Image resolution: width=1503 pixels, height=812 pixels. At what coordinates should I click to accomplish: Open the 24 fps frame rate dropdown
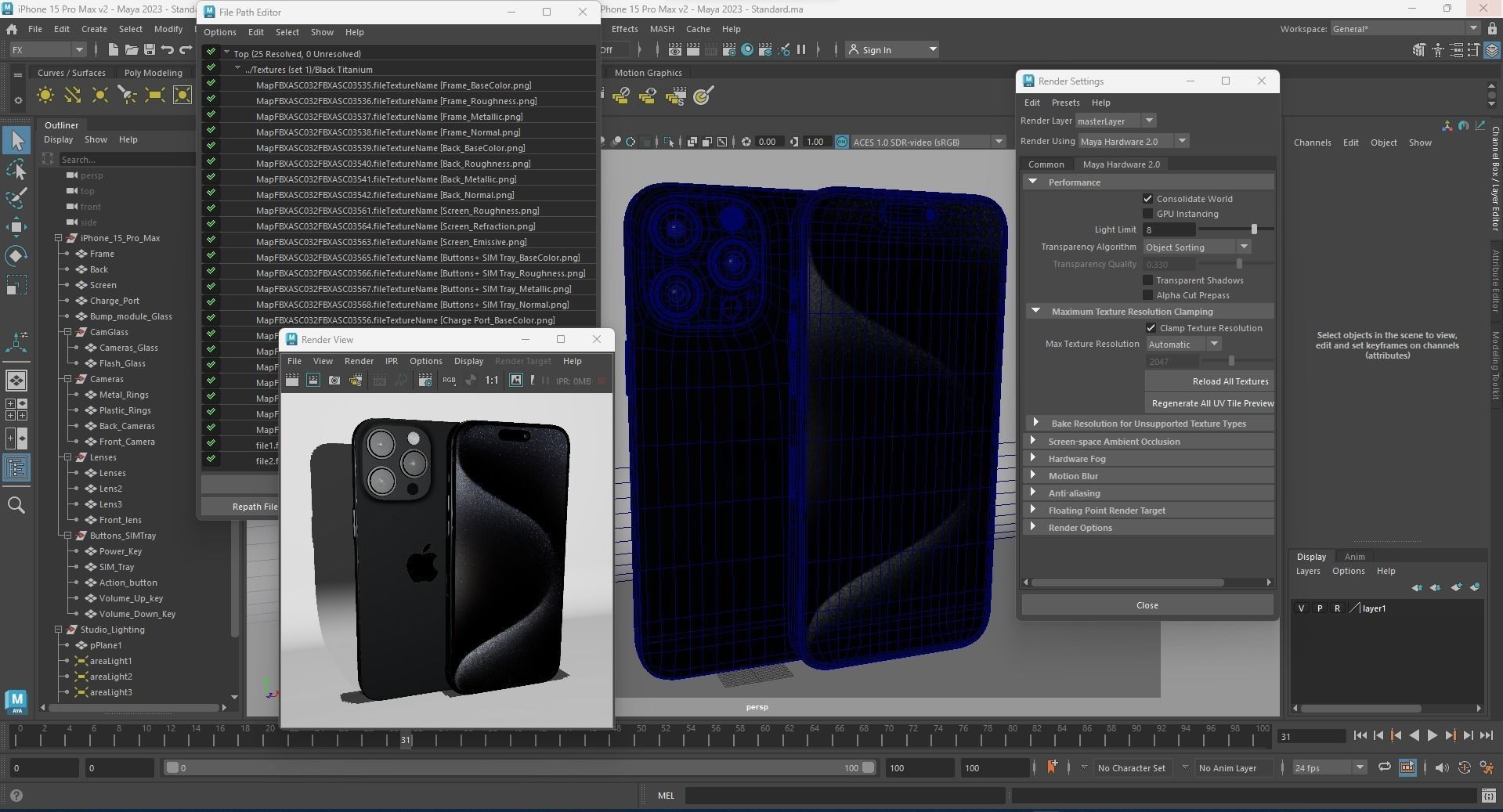(1329, 767)
